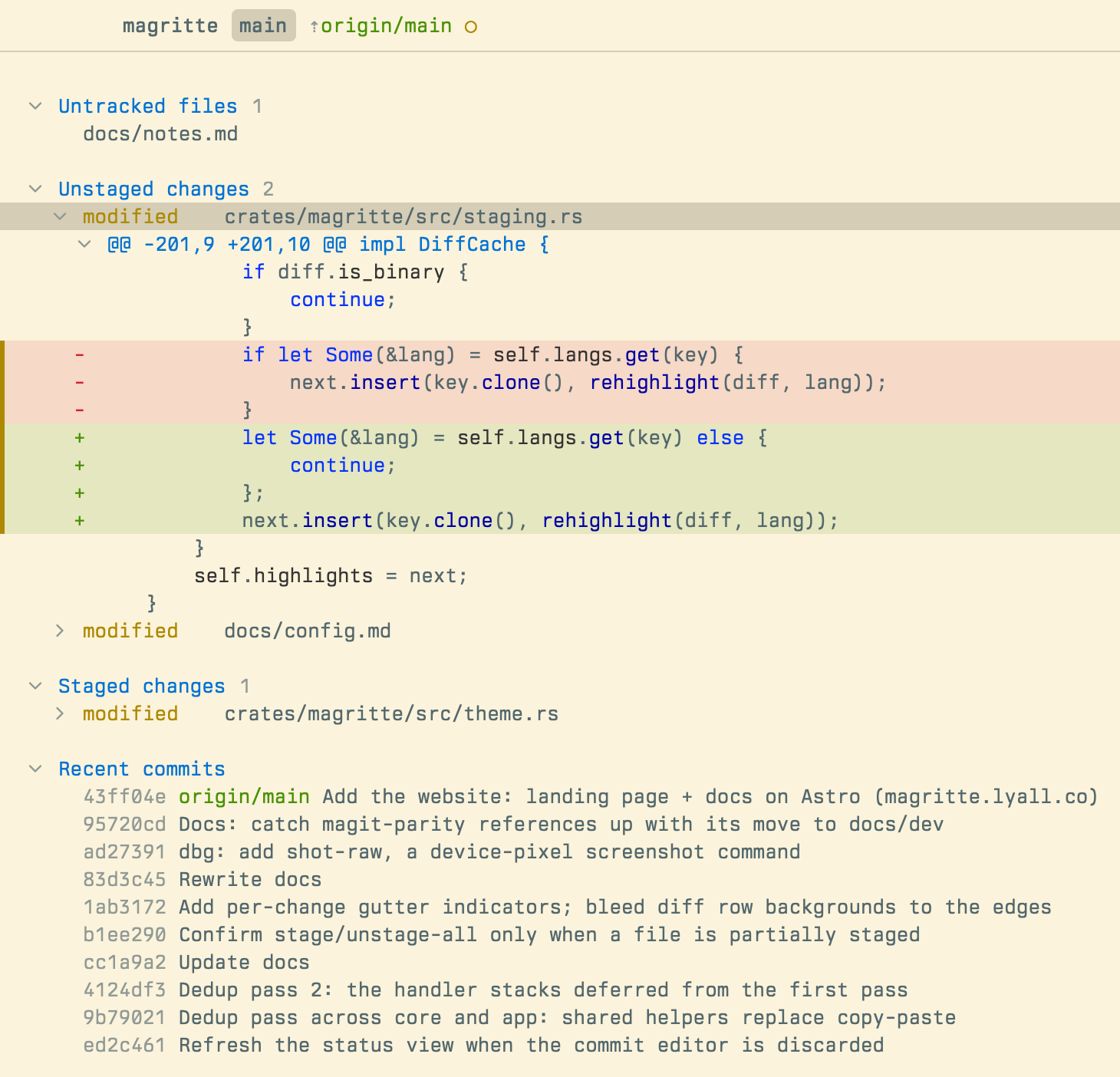Open commit 9b79021 Dedup pass across core
This screenshot has width=1120, height=1077.
click(x=519, y=1017)
